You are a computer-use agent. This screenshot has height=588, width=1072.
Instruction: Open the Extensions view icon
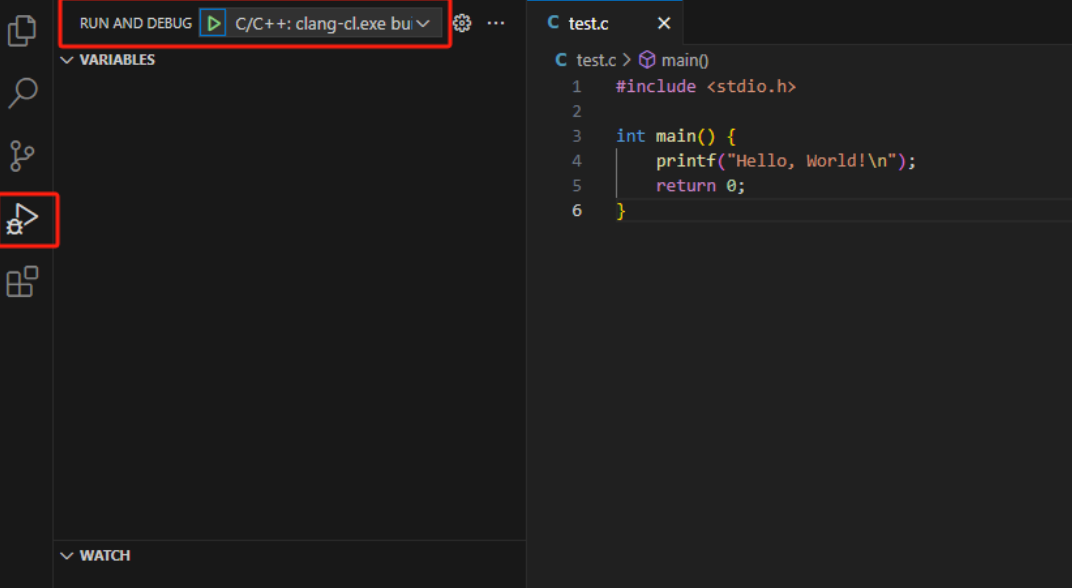coord(22,283)
